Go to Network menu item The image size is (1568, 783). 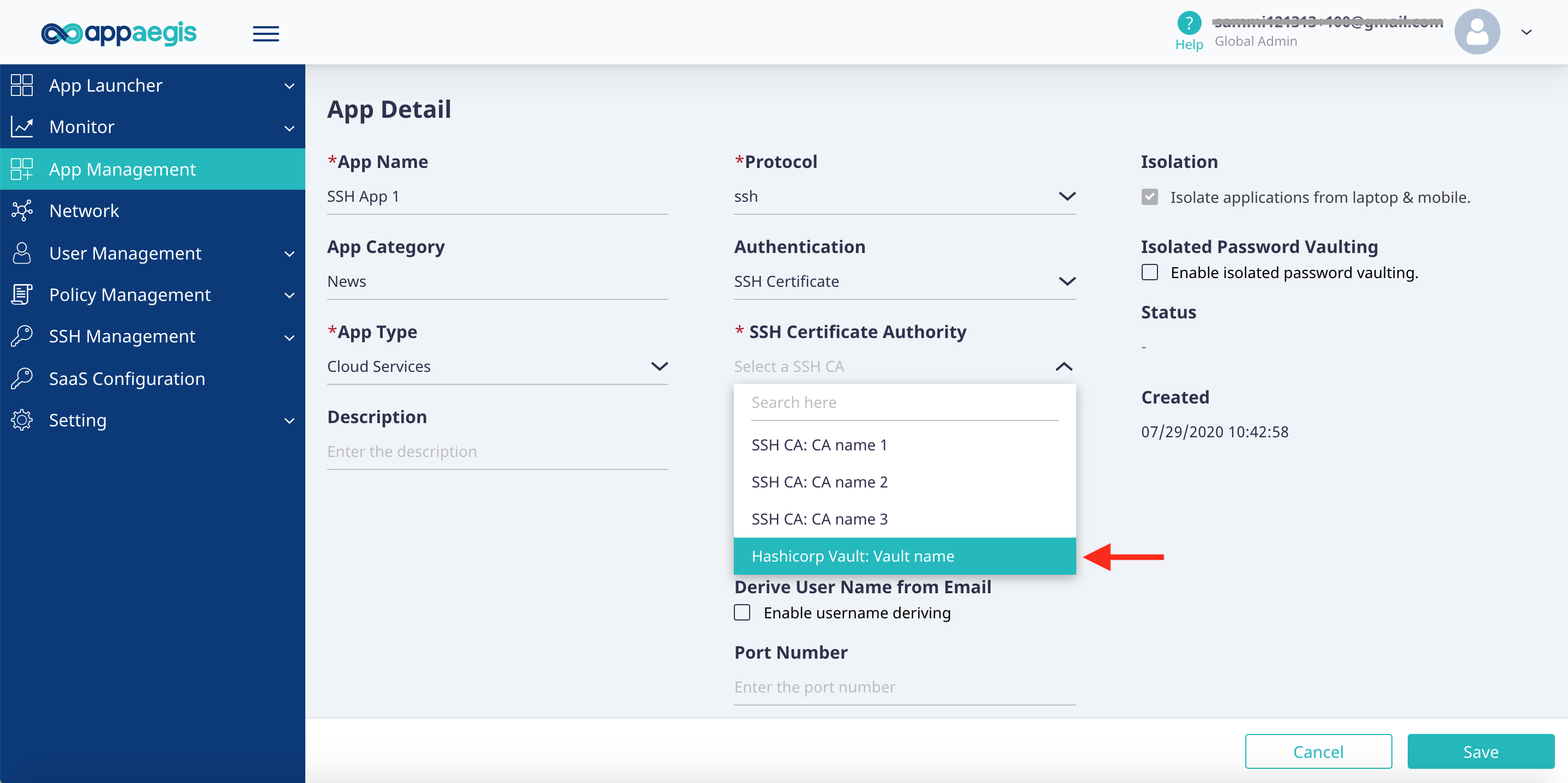tap(152, 210)
